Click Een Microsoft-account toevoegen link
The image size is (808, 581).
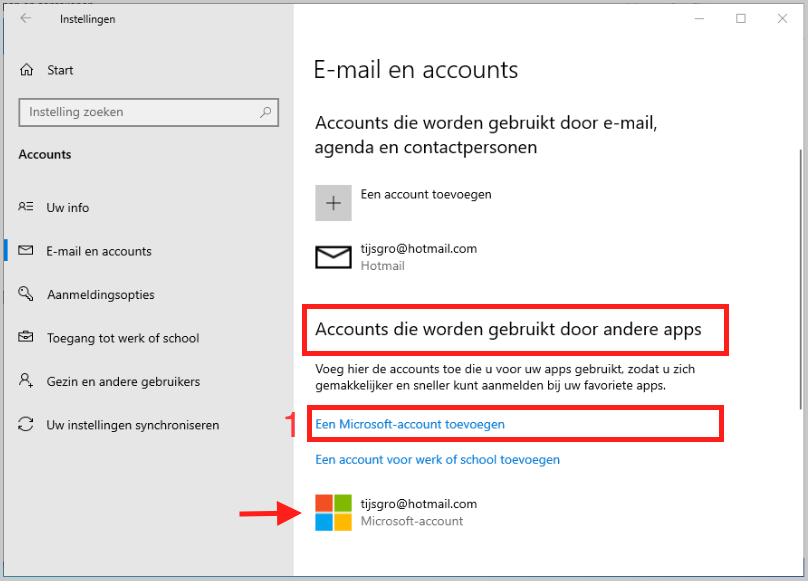[x=410, y=424]
